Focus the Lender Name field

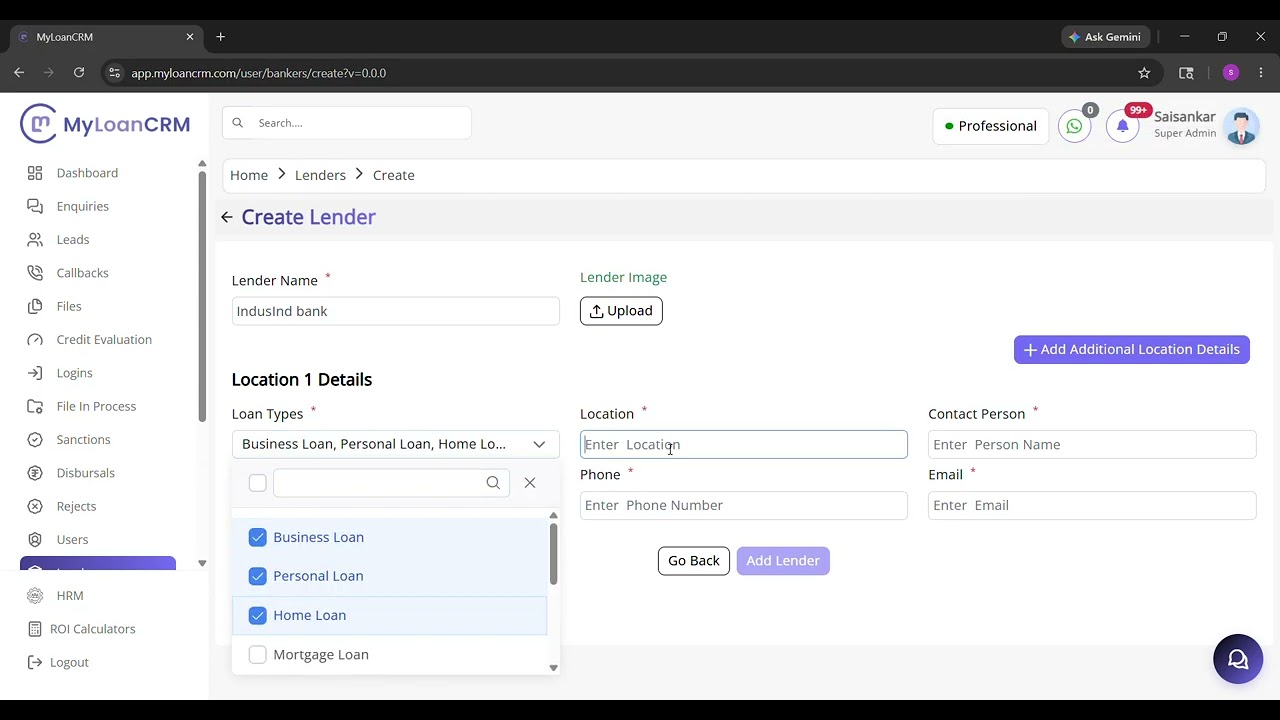click(x=396, y=311)
